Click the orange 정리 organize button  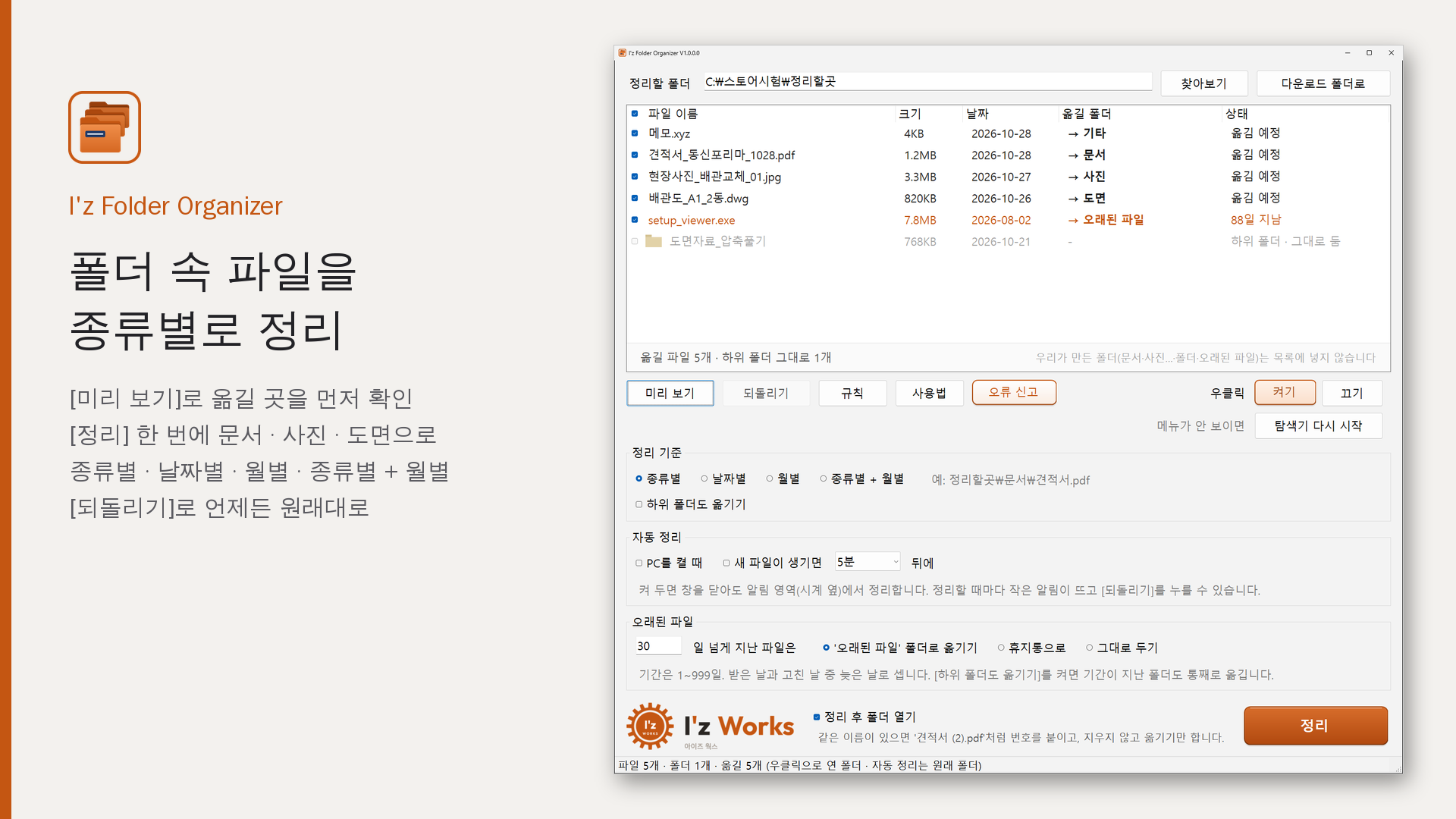click(1316, 726)
